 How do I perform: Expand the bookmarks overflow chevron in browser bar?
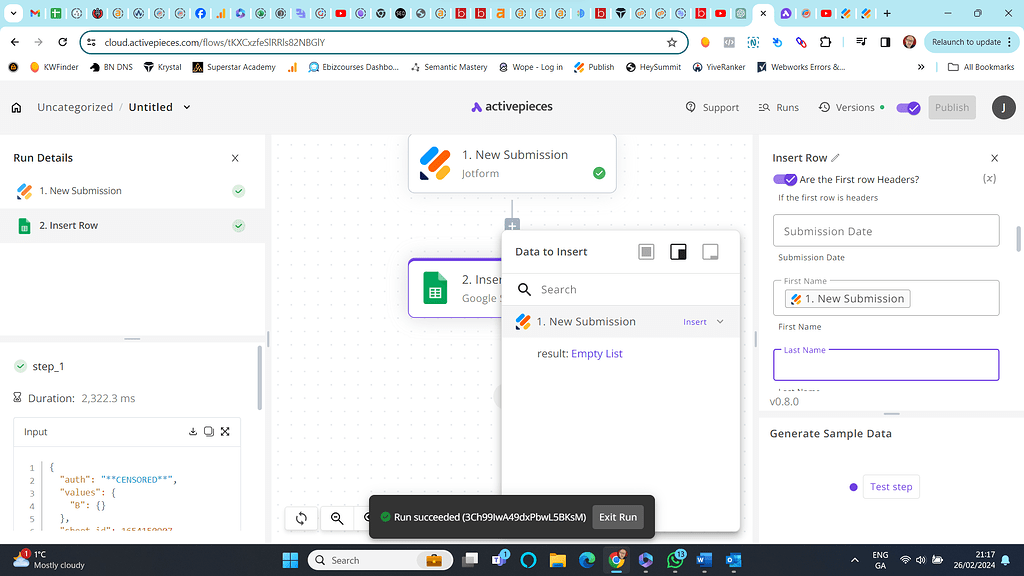(x=921, y=68)
